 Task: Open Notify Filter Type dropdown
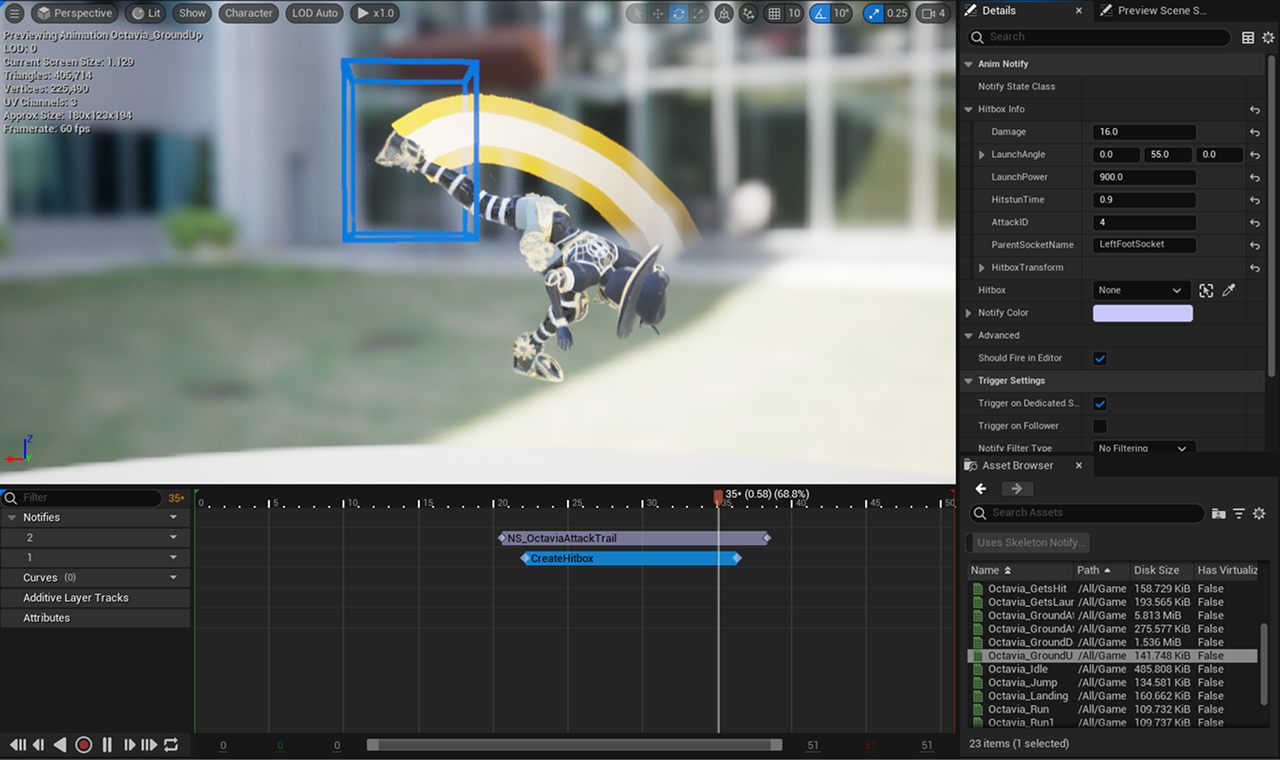[x=1144, y=448]
